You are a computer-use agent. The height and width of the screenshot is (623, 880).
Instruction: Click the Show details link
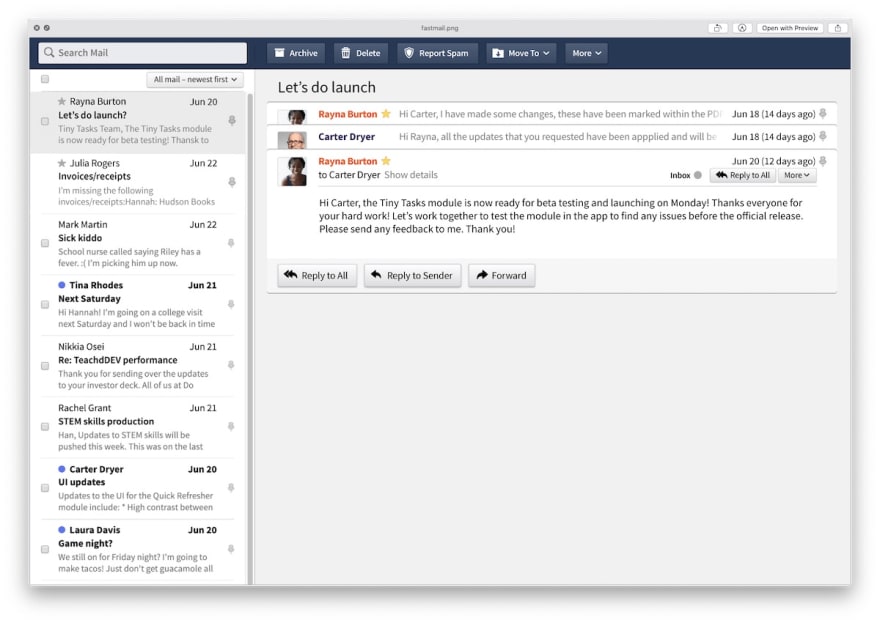click(x=411, y=175)
